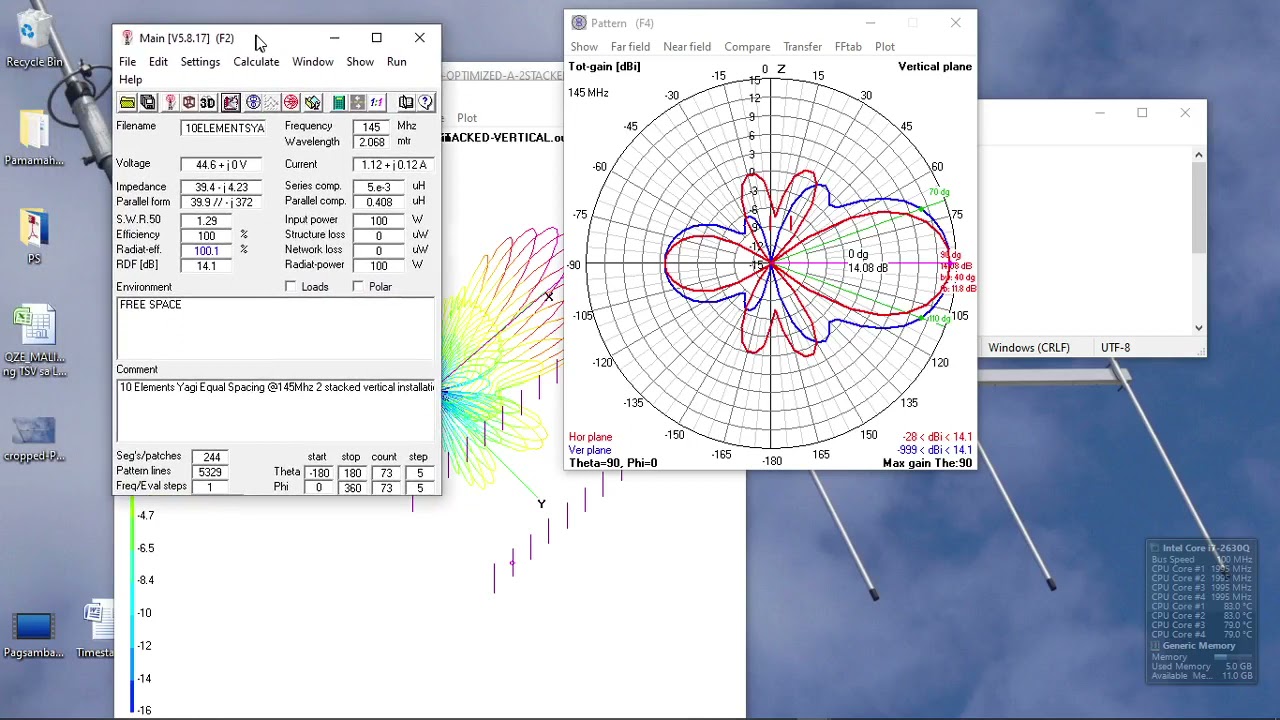Click the question mark help icon
The width and height of the screenshot is (1280, 720).
pyautogui.click(x=425, y=102)
